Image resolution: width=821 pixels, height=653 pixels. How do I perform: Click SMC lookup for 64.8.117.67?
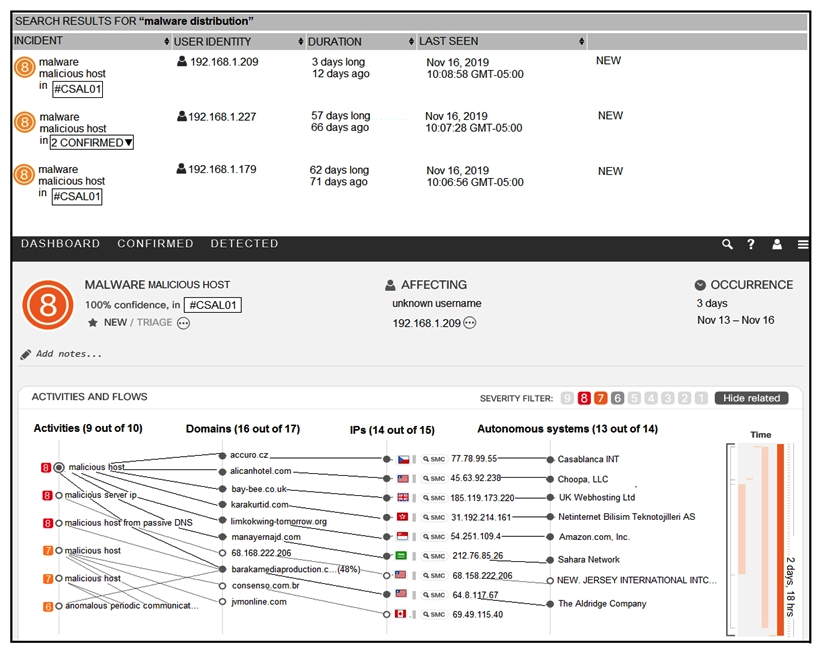(x=434, y=595)
